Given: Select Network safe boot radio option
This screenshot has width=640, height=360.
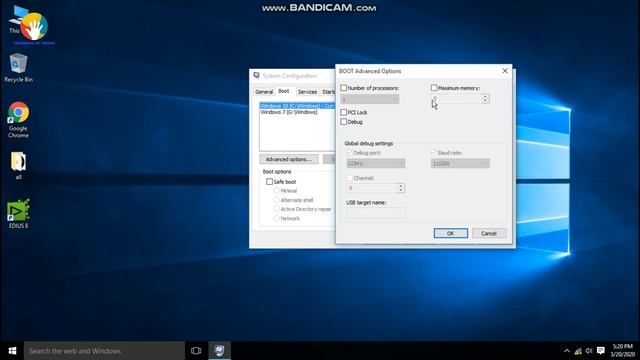Looking at the screenshot, I should tap(277, 218).
